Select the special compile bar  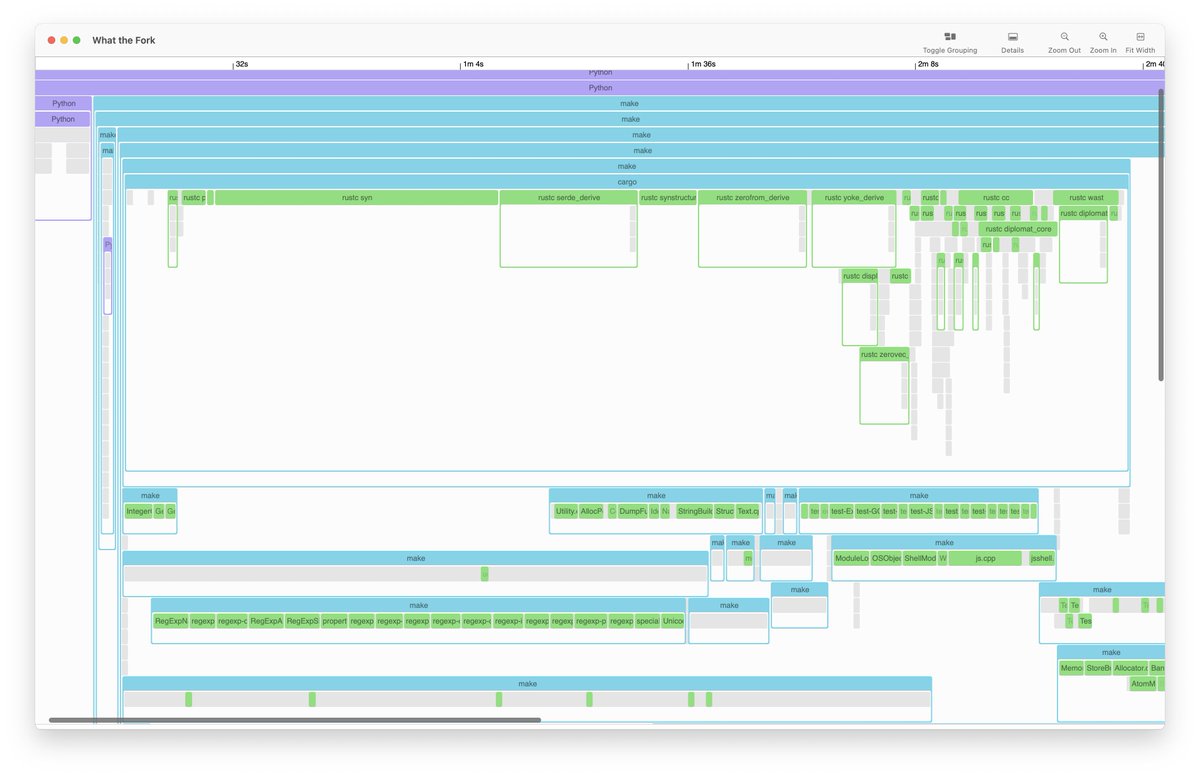(x=647, y=620)
